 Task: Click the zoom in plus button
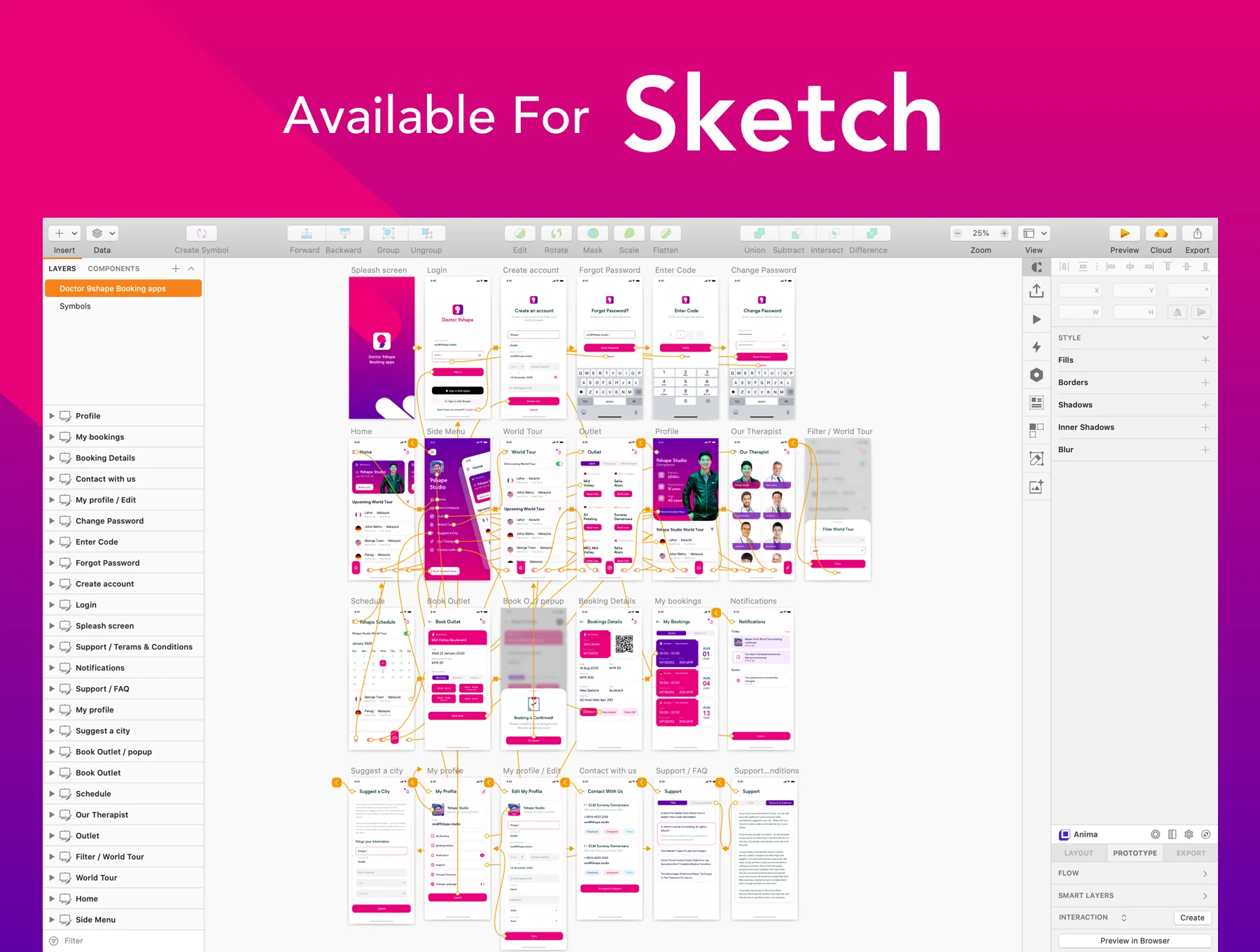[x=1004, y=233]
